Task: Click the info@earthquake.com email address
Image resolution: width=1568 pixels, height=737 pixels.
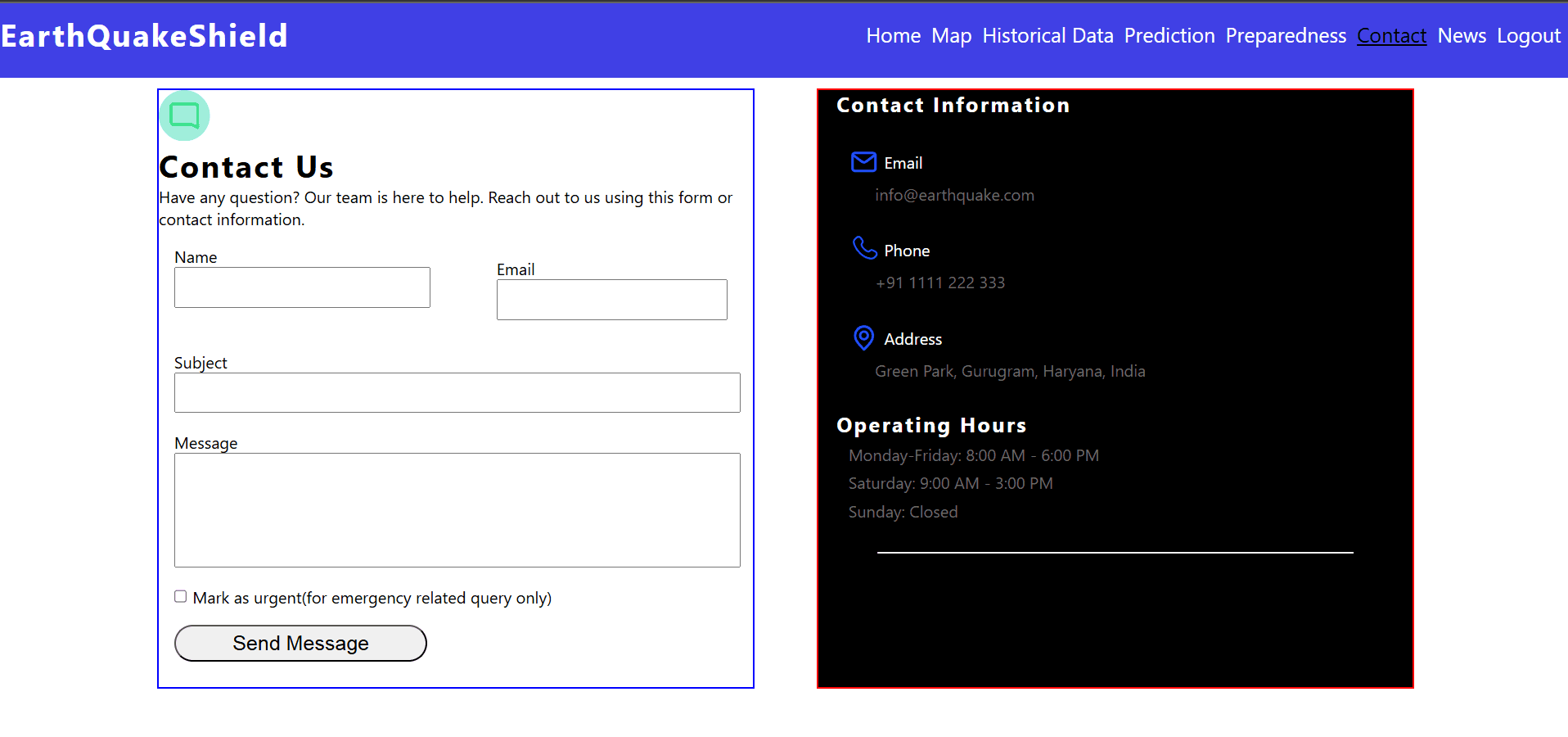Action: tap(954, 196)
